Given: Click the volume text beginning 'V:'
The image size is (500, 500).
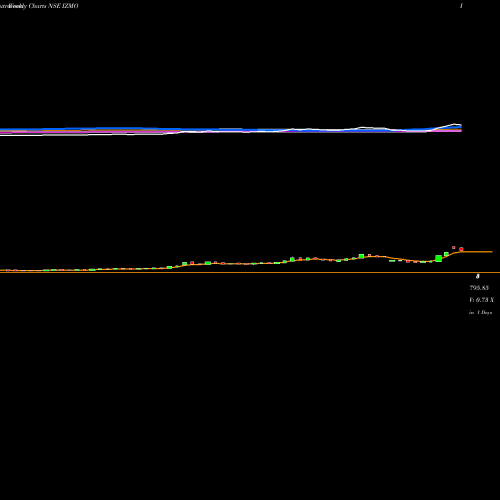Looking at the screenshot, I should coord(482,300).
